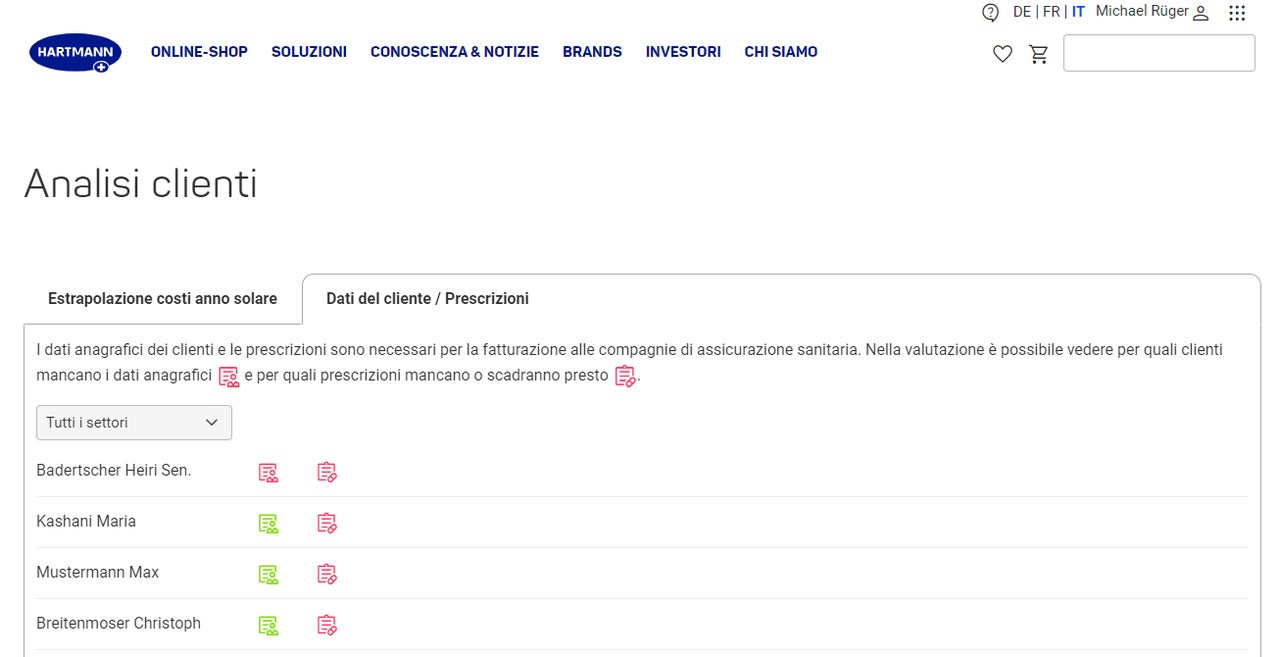This screenshot has height=657, width=1280.
Task: Click the prescription icon for Kashani Maria
Action: coord(327,523)
